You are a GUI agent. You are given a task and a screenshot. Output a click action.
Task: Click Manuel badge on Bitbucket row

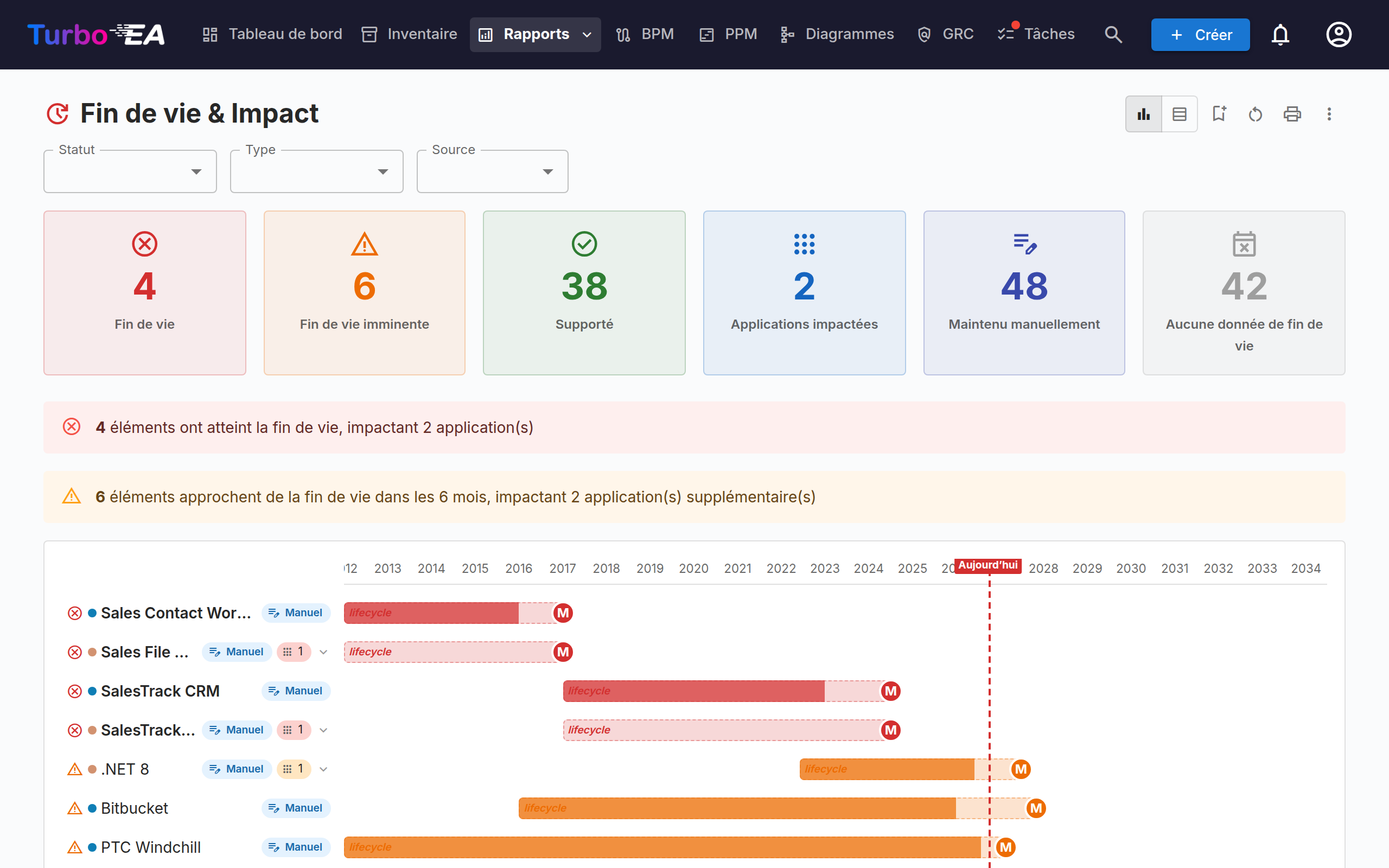tap(296, 808)
